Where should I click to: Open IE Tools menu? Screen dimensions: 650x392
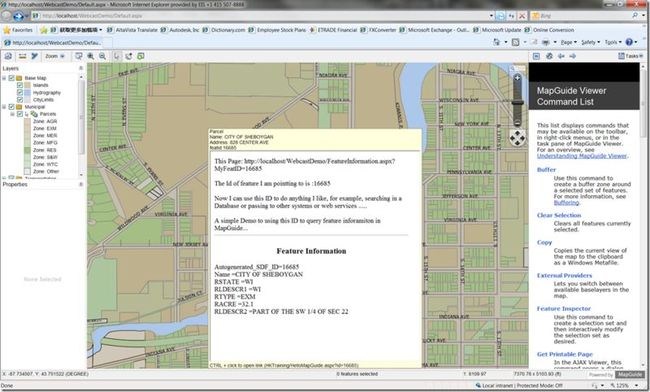pyautogui.click(x=613, y=42)
